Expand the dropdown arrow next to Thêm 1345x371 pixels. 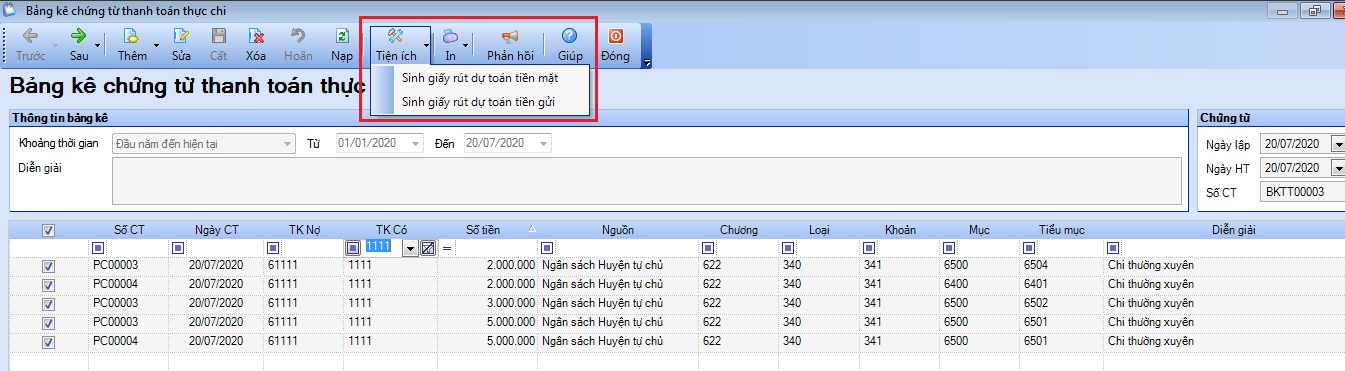click(156, 45)
